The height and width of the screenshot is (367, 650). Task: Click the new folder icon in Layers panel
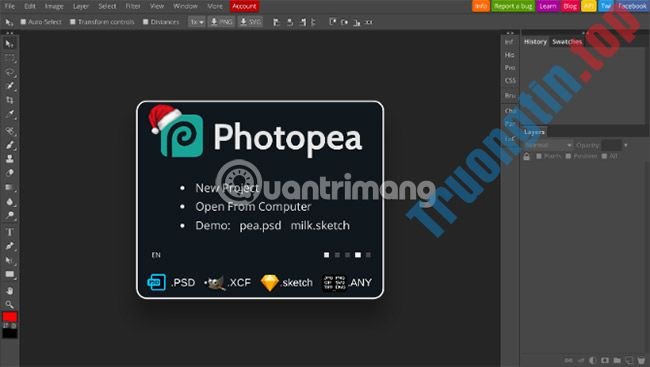[x=617, y=360]
